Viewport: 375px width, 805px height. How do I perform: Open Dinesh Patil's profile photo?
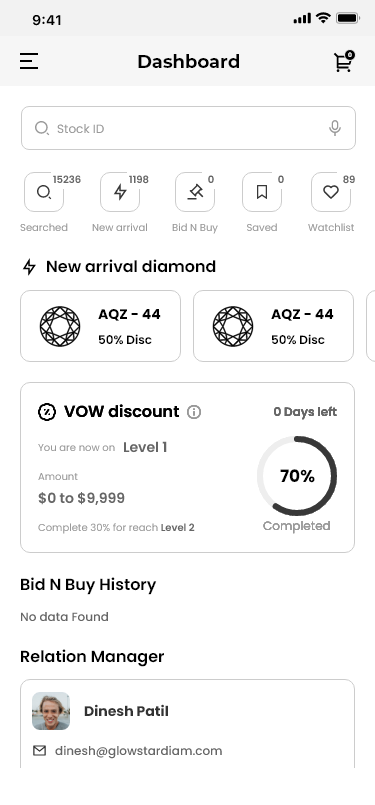(51, 711)
